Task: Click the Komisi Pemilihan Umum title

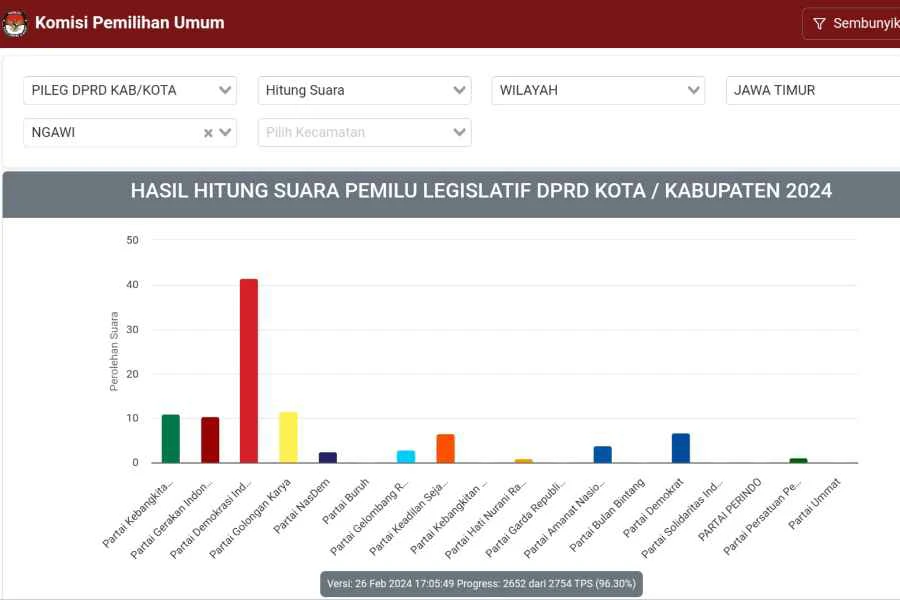Action: [x=130, y=23]
